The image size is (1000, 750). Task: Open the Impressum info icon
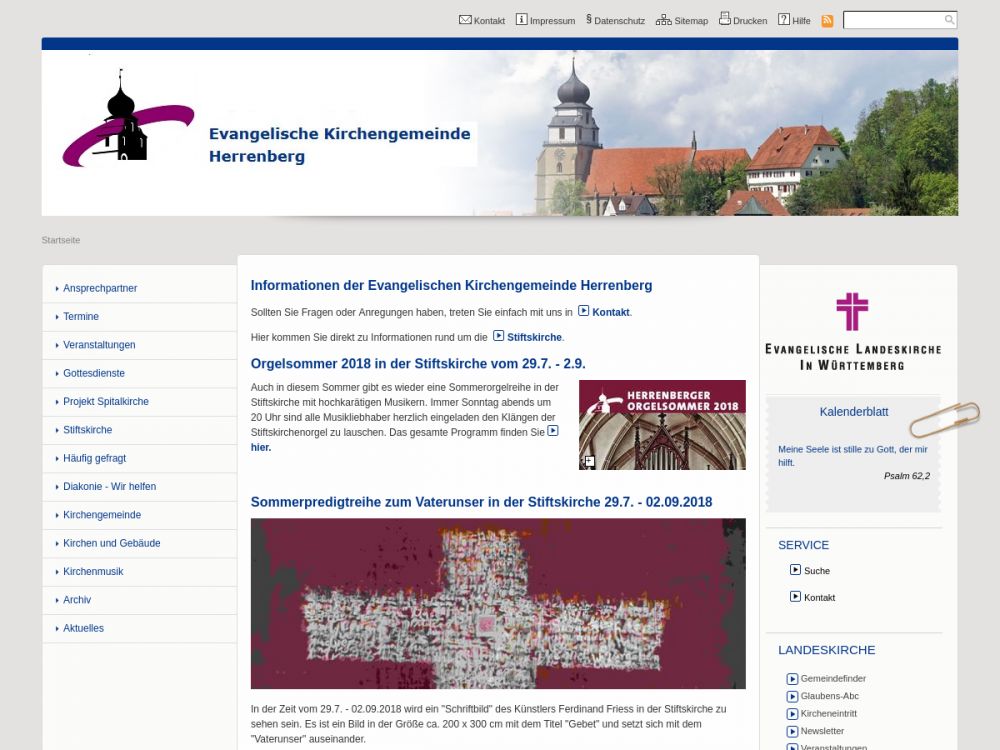coord(521,20)
